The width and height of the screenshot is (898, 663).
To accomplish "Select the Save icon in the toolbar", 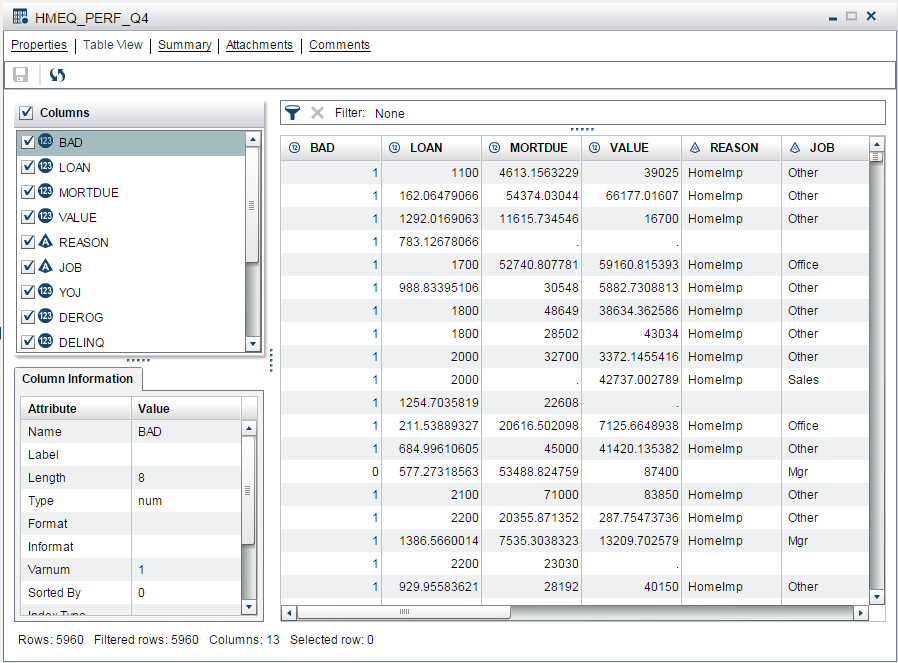I will coord(21,75).
